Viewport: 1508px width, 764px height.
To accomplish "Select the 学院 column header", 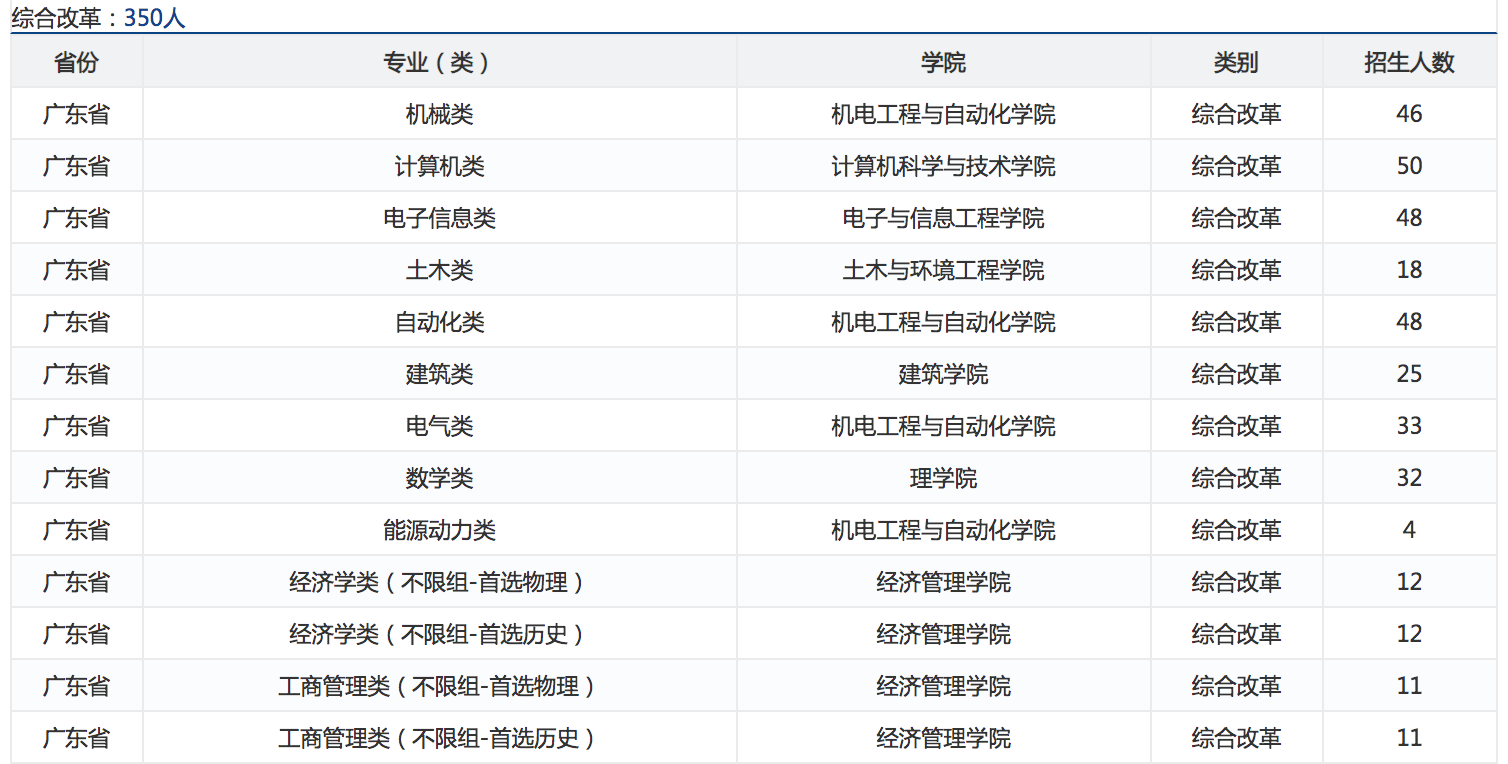I will point(943,62).
